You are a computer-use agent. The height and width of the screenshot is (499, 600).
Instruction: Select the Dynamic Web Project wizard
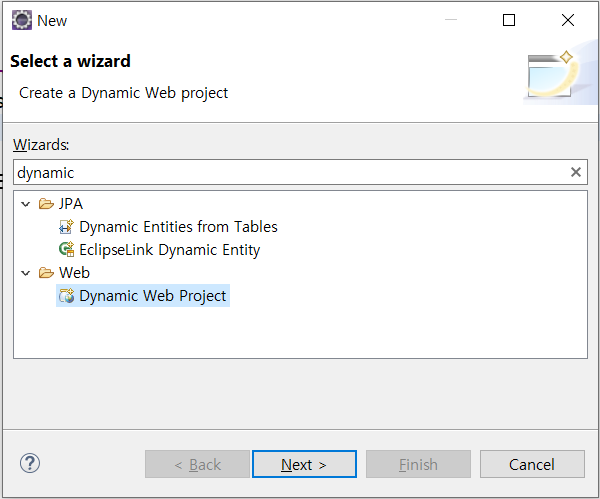153,296
